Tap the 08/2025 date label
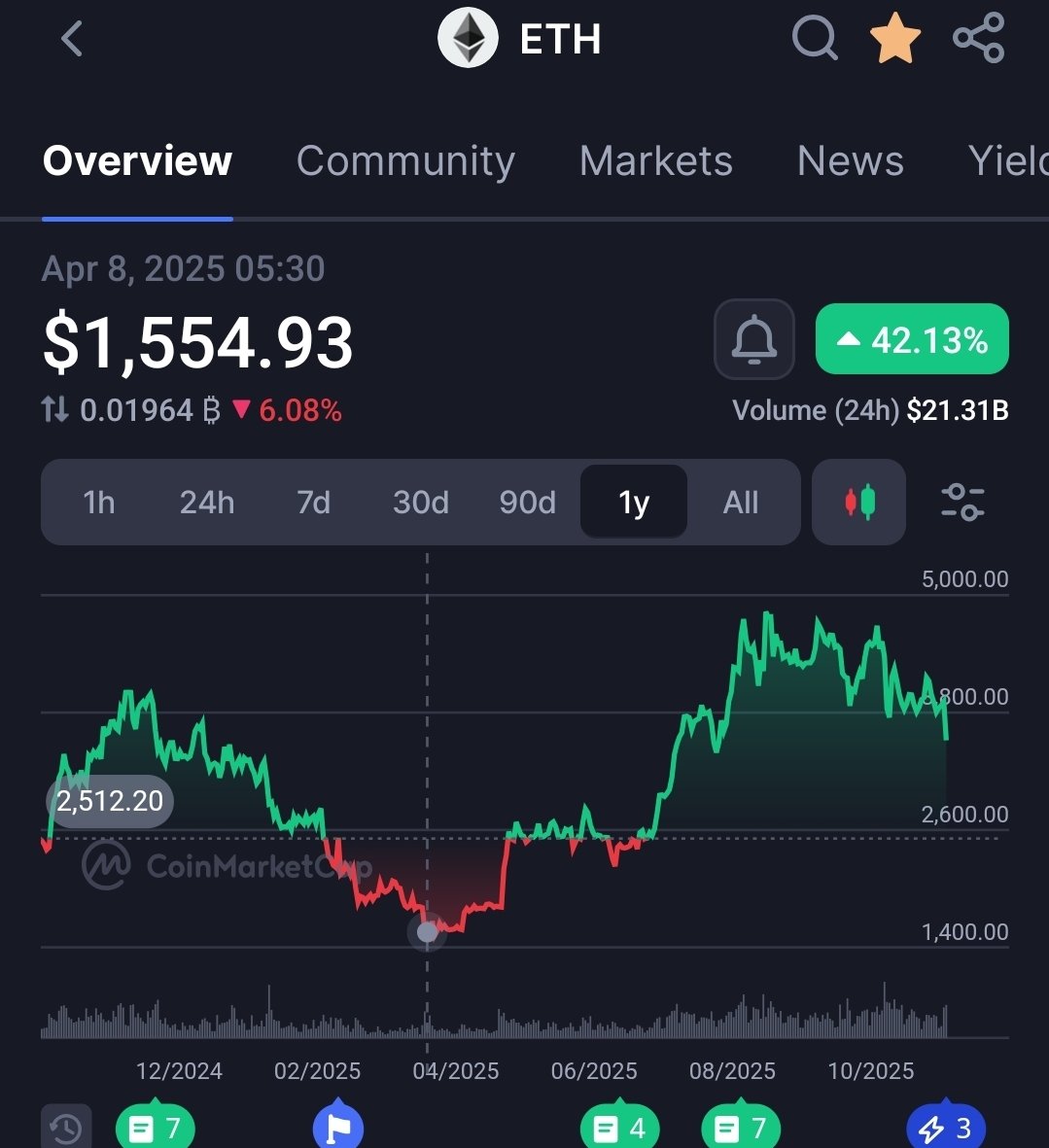This screenshot has width=1049, height=1148. (733, 1071)
